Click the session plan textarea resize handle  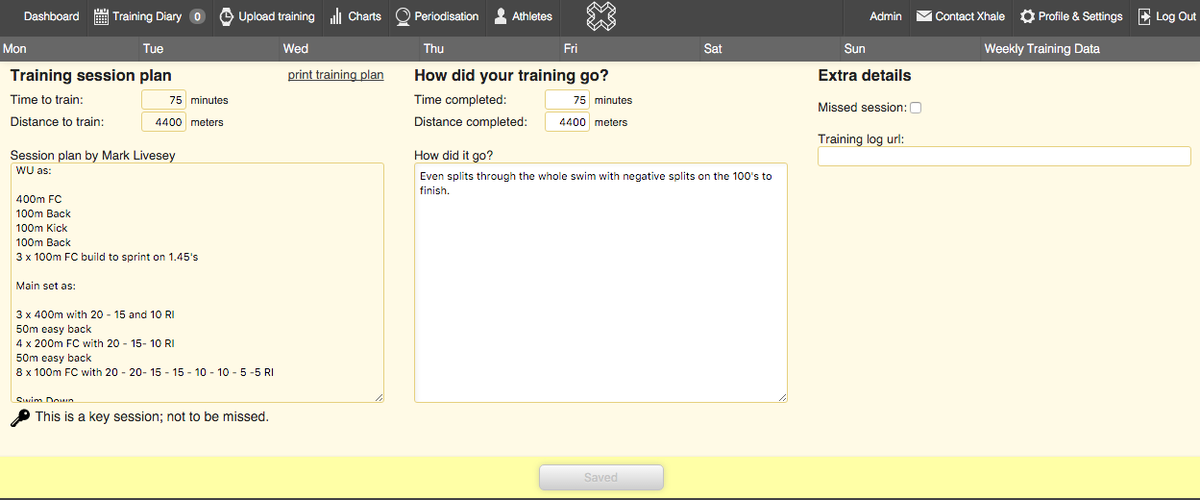[x=378, y=397]
